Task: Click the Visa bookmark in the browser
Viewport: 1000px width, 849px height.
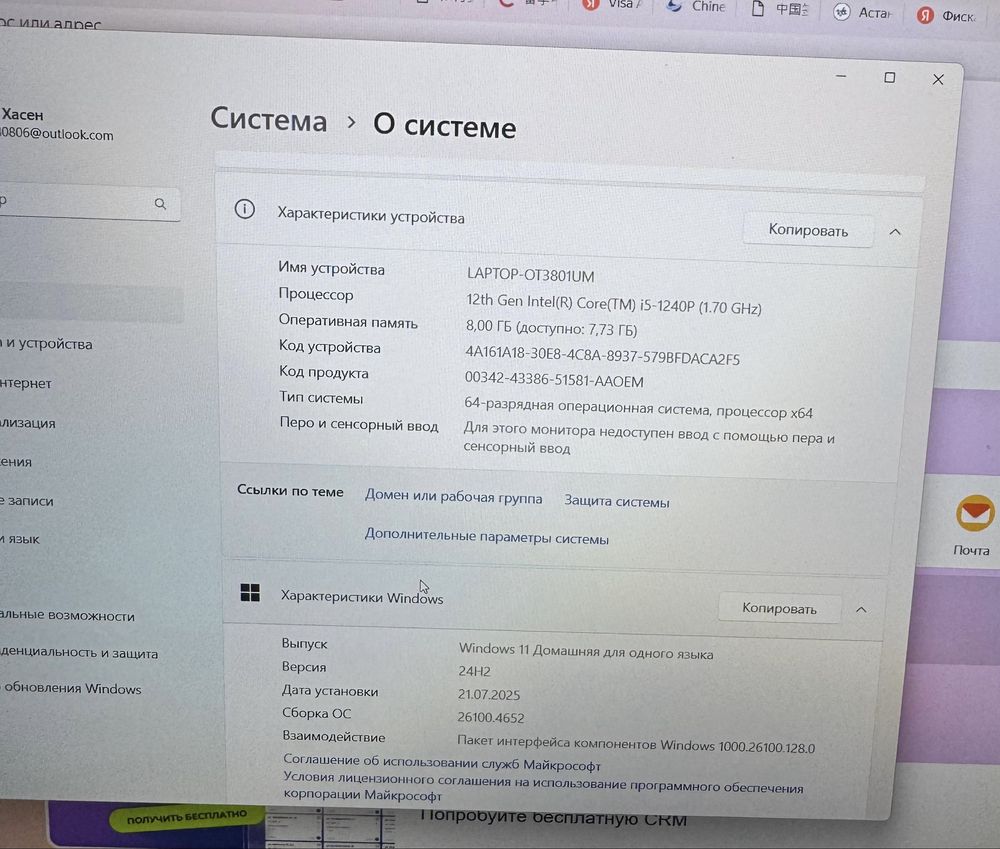Action: point(612,5)
